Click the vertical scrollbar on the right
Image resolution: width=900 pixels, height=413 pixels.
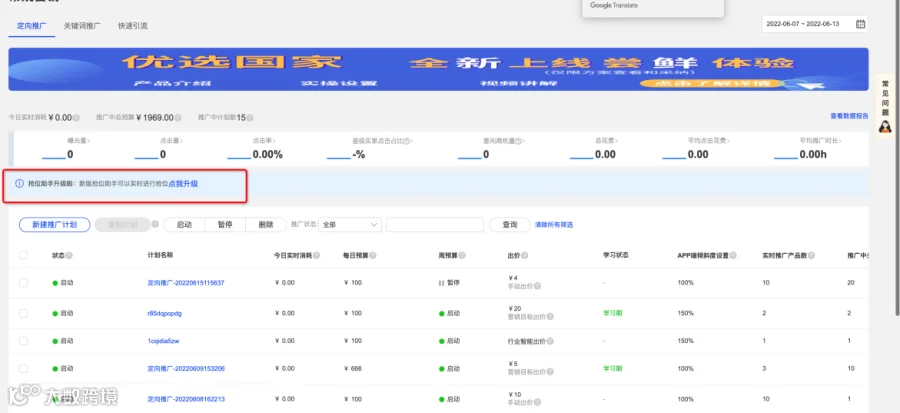(897, 158)
